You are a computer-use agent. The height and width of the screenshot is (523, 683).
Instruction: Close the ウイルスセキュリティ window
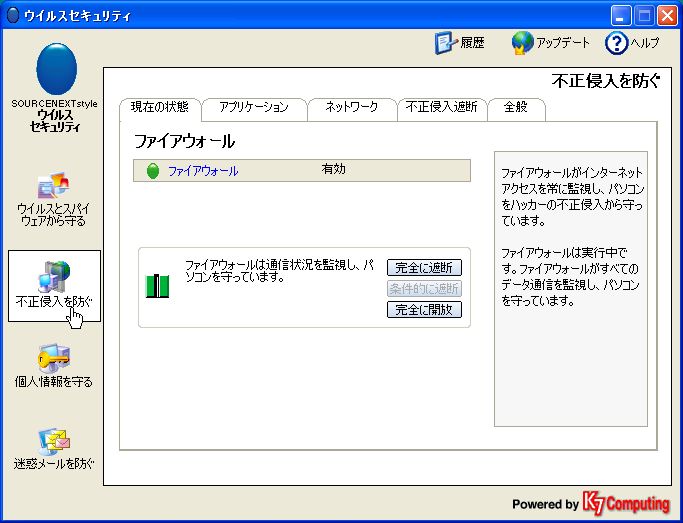coord(667,16)
